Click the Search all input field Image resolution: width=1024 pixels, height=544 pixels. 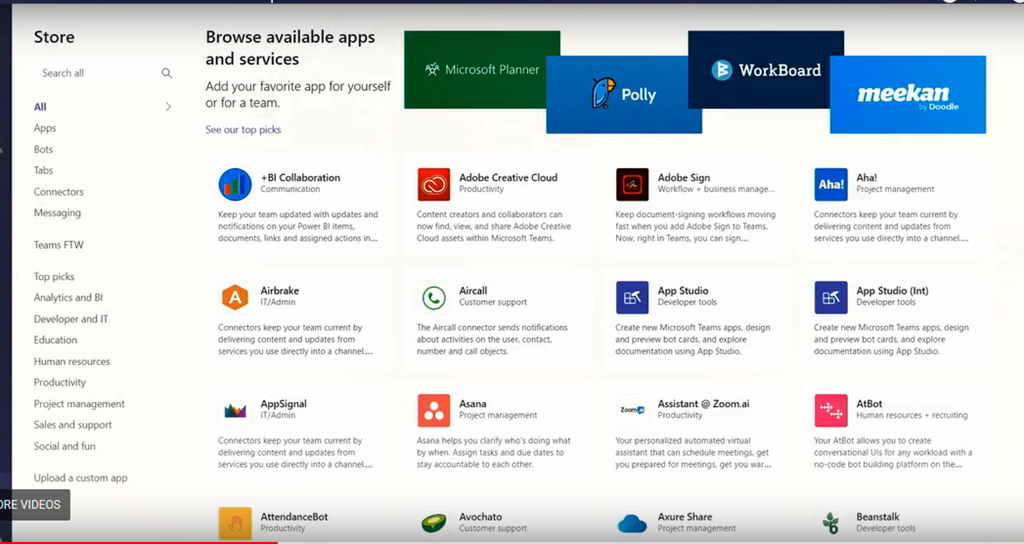(x=95, y=73)
